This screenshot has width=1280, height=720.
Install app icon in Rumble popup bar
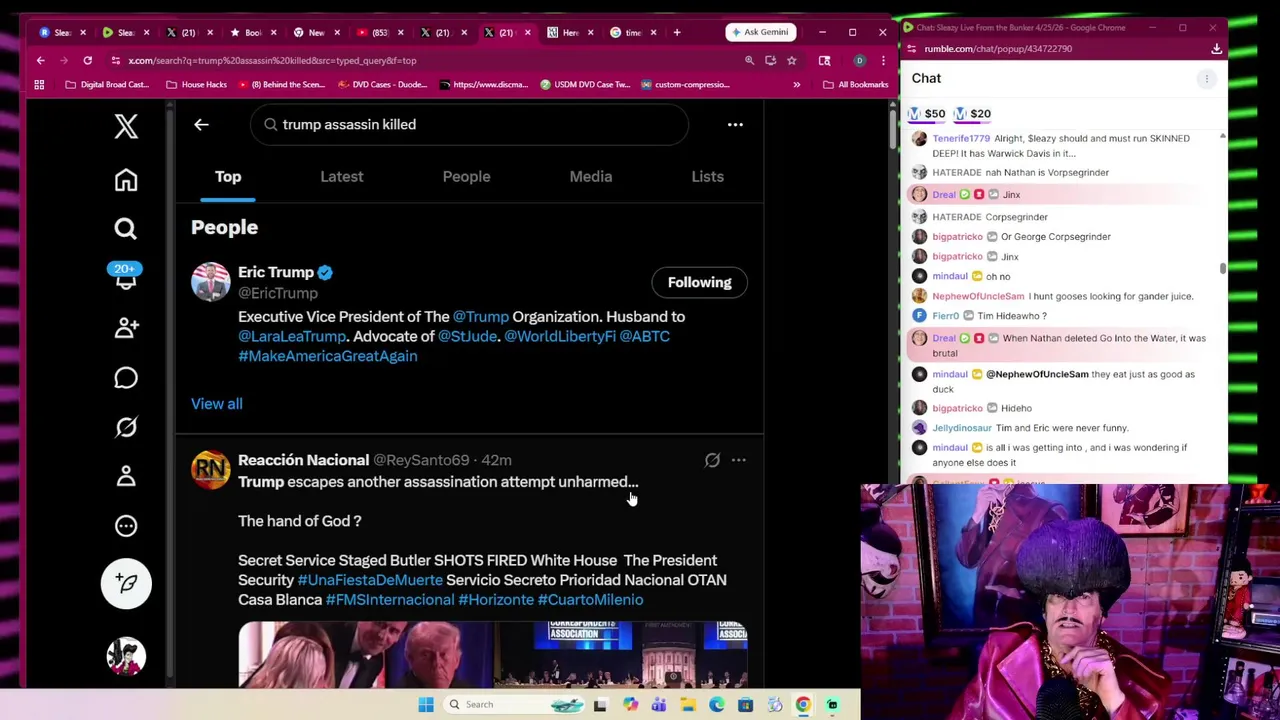click(1216, 48)
